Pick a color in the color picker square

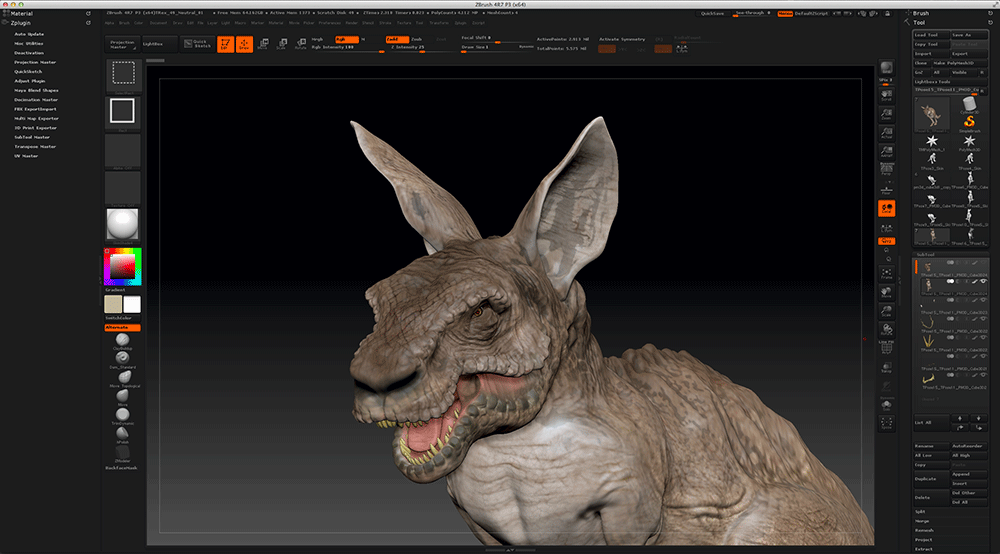(122, 266)
